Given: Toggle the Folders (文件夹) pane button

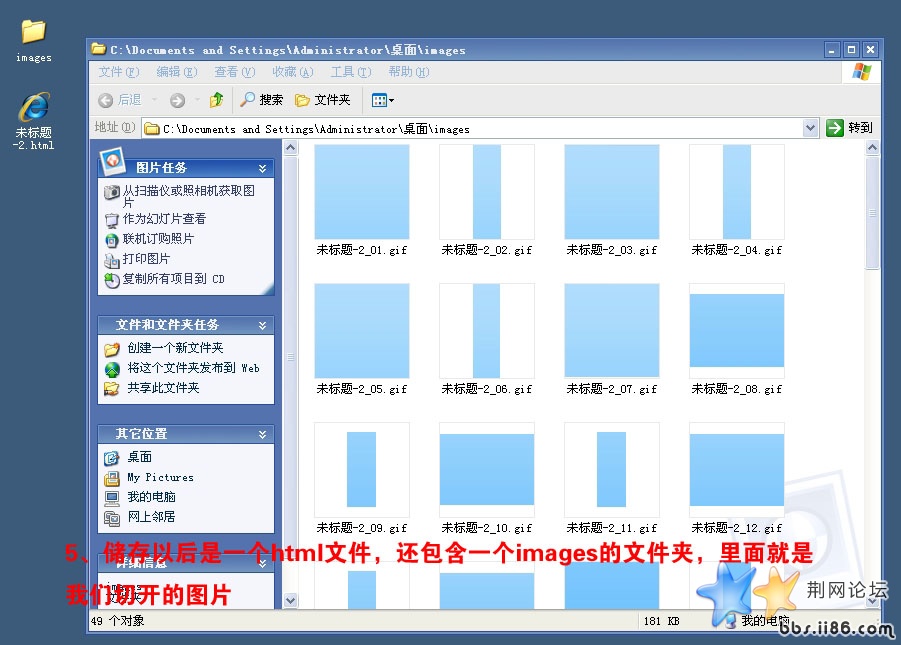Looking at the screenshot, I should [x=322, y=100].
